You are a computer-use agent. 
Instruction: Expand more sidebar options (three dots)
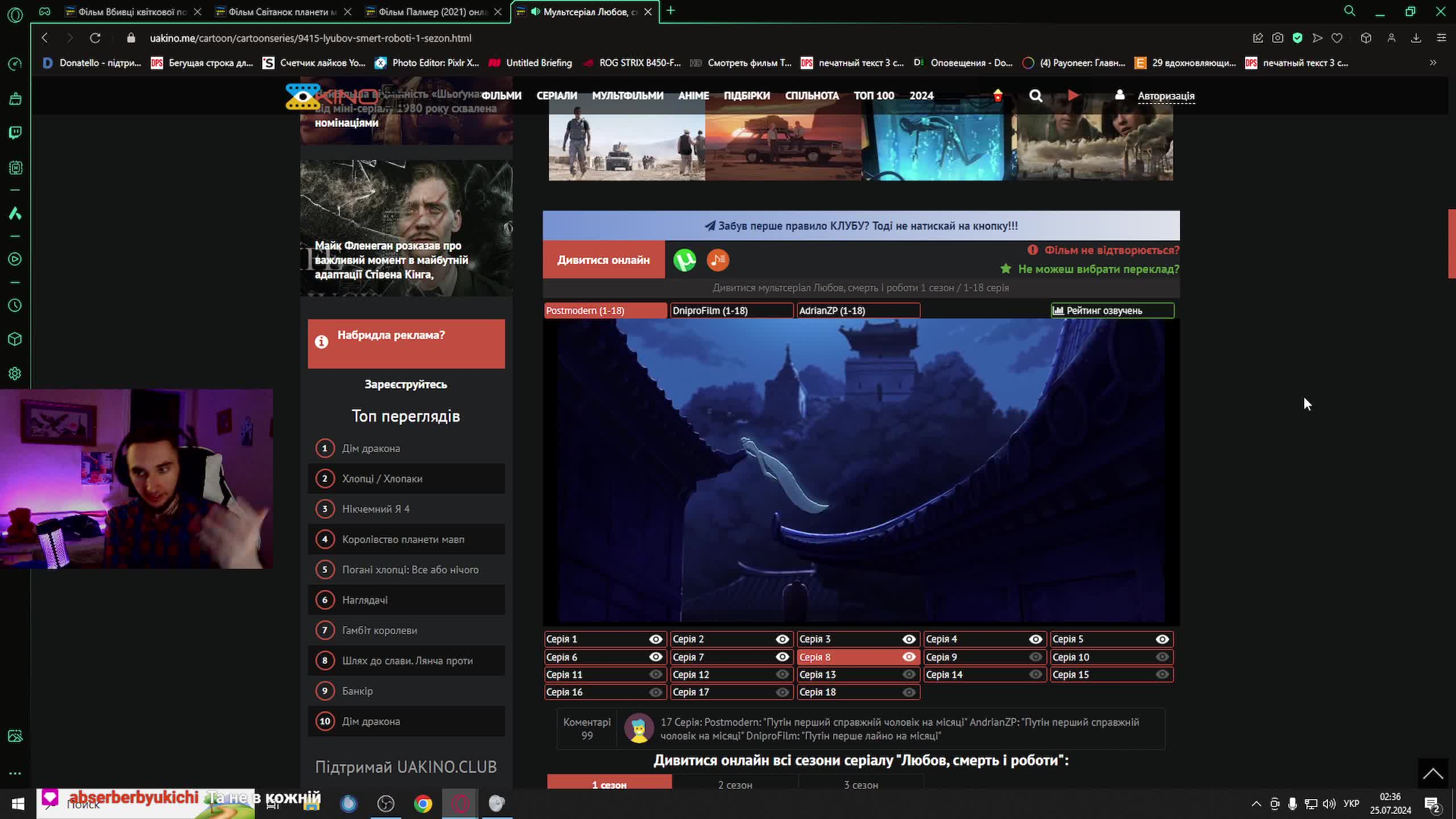15,773
